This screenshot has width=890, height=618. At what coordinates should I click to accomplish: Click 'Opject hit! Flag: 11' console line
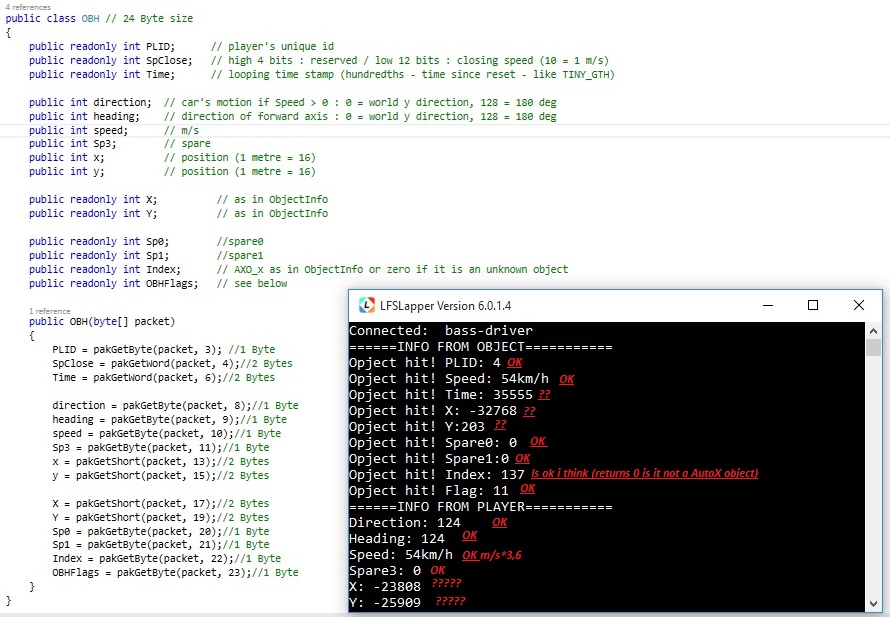click(x=429, y=490)
